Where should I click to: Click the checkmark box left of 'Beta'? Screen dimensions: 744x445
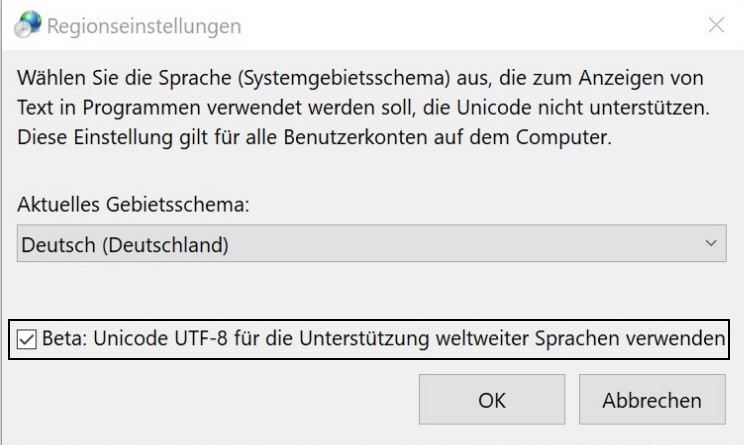[x=28, y=341]
